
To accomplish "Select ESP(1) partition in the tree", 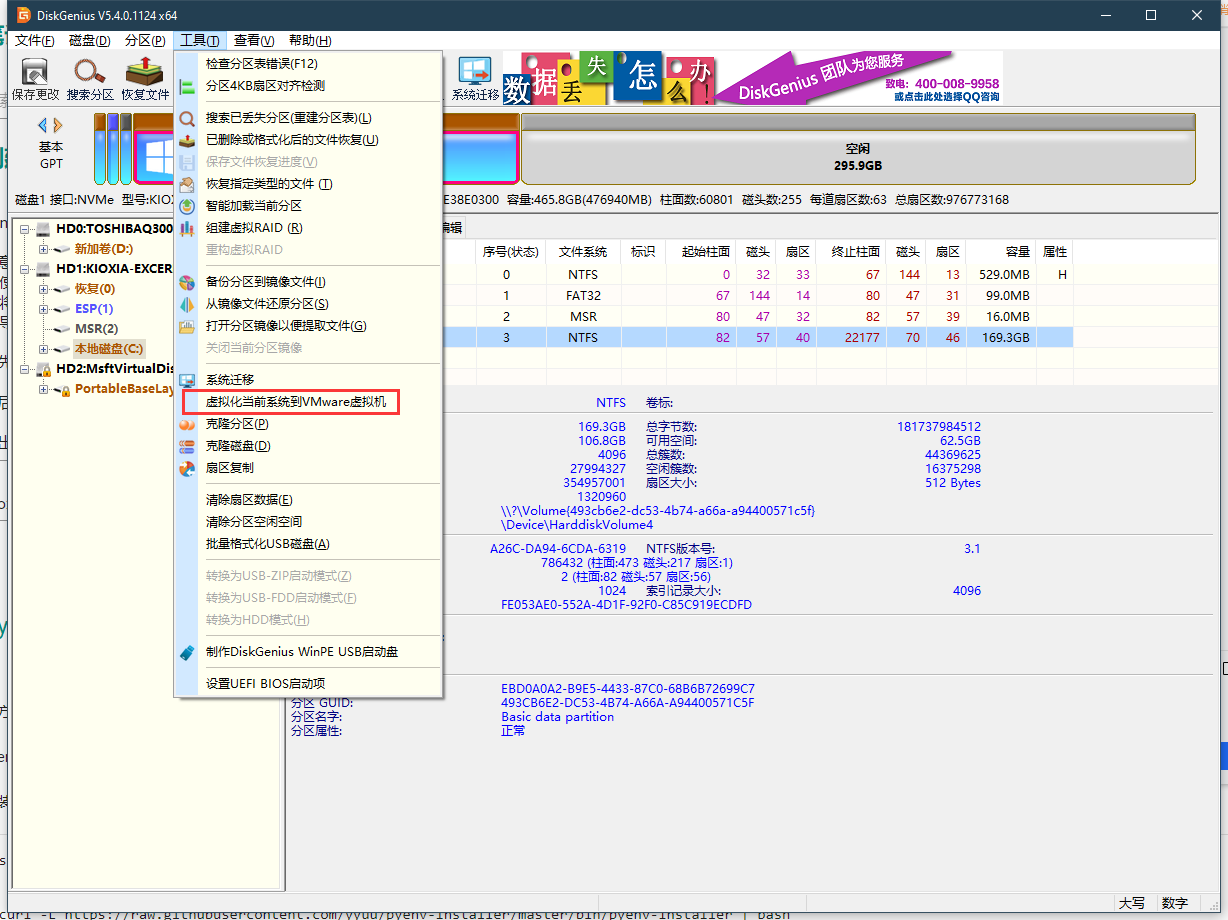I will click(x=94, y=309).
